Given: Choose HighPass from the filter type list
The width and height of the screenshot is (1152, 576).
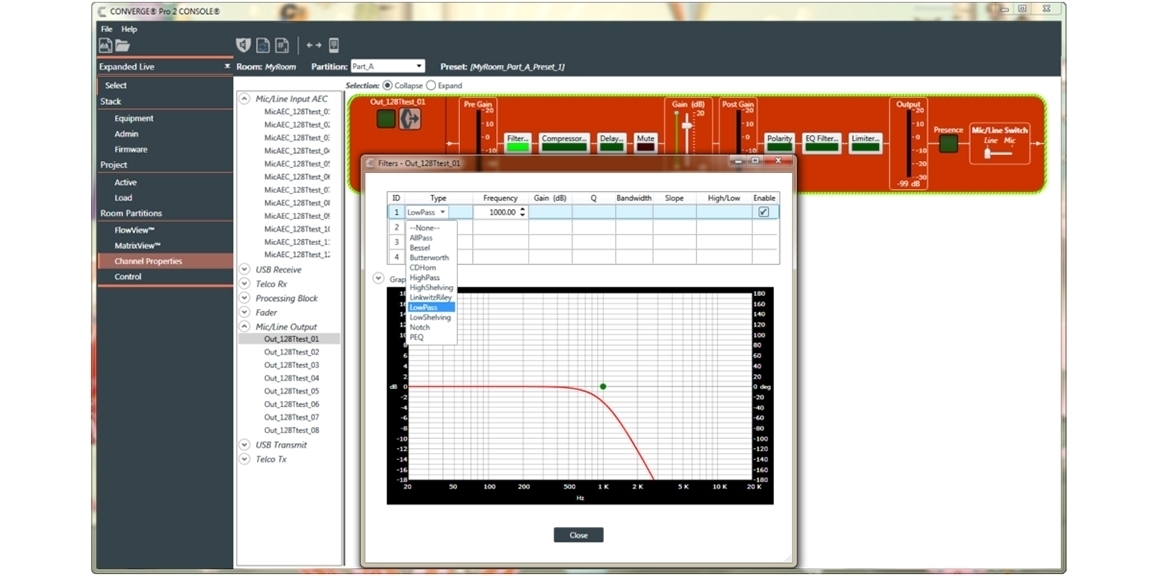Looking at the screenshot, I should [424, 278].
